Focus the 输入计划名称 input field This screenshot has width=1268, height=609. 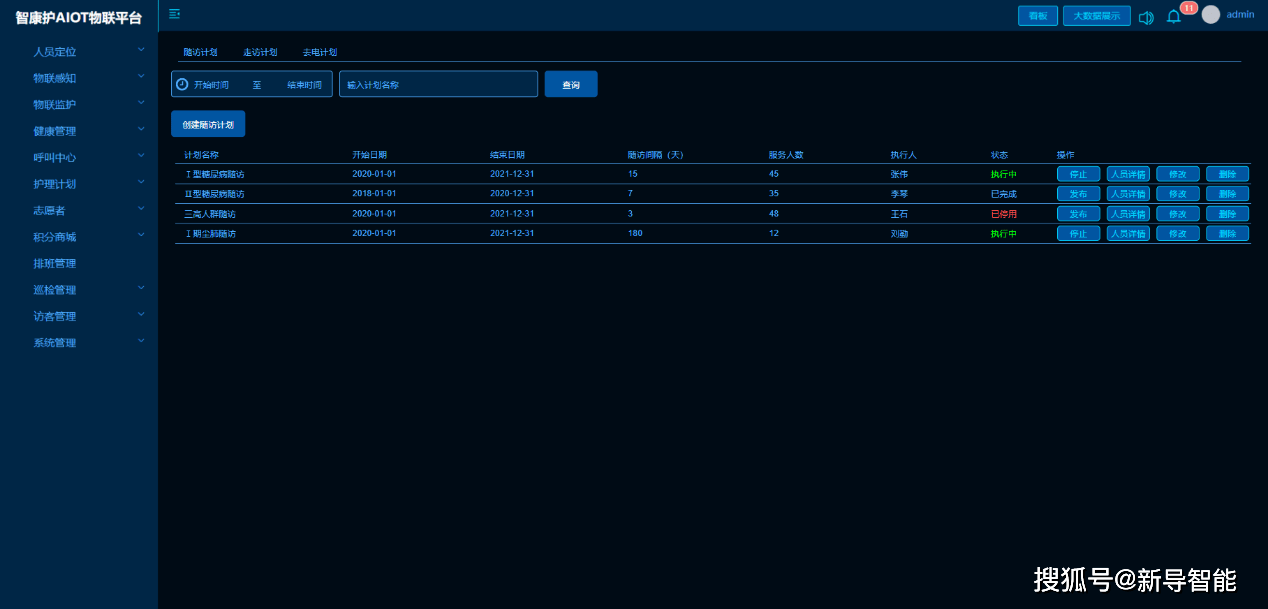438,85
